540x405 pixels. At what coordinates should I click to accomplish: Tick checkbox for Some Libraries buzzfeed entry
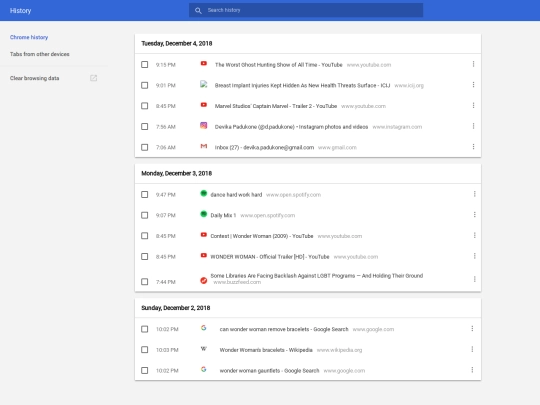click(x=145, y=282)
